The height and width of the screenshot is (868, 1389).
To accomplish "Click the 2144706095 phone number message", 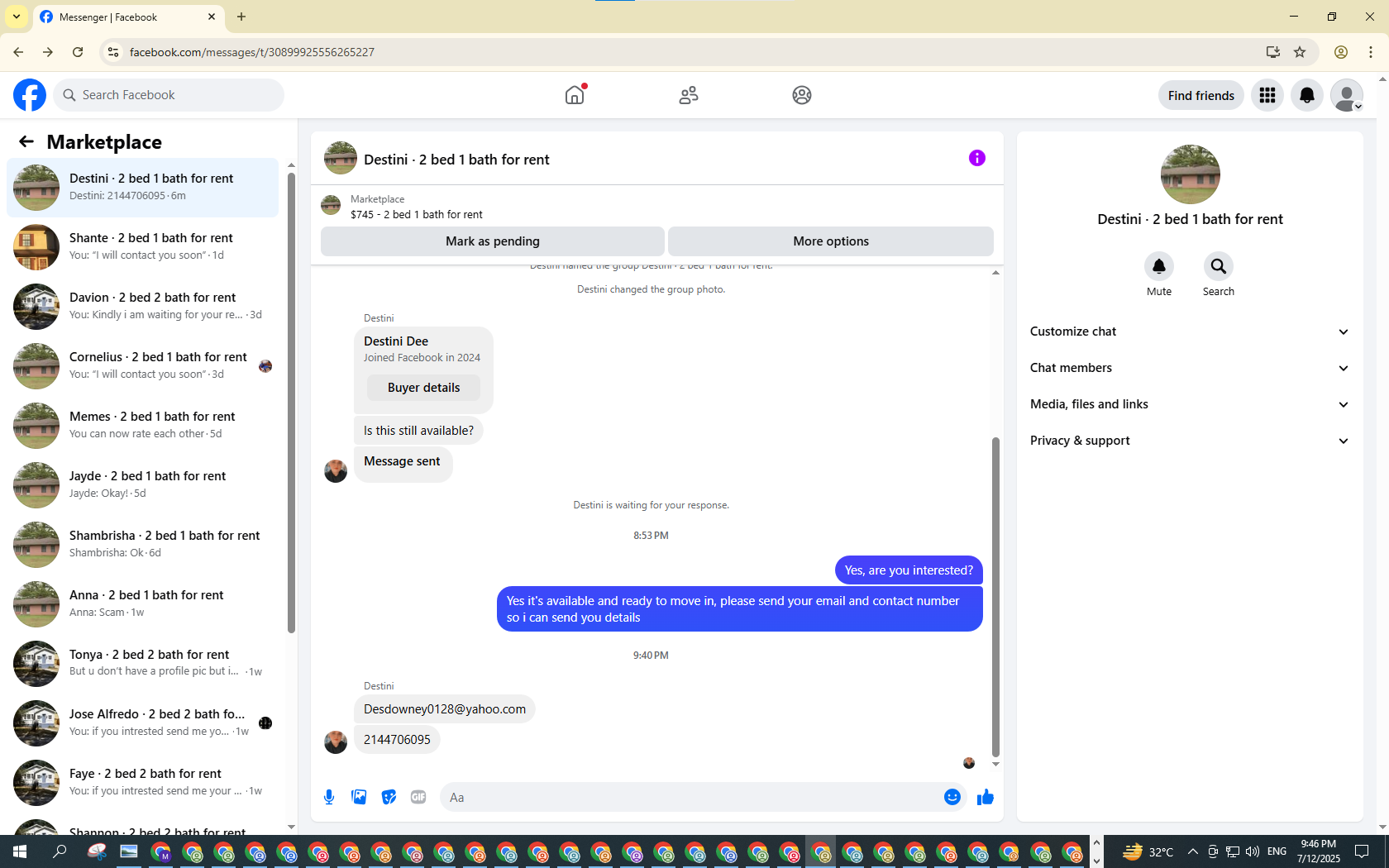I will (397, 740).
